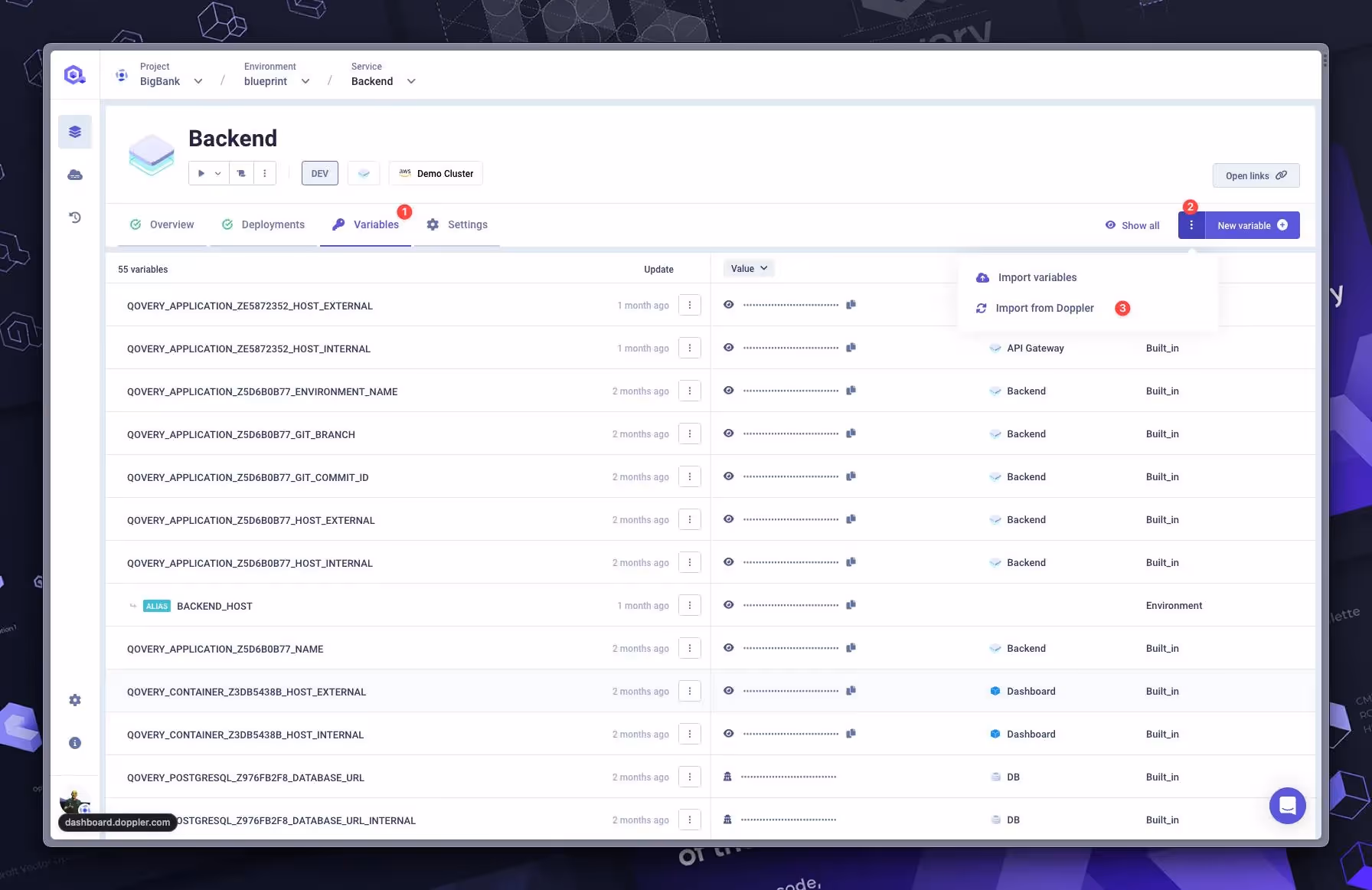Expand the Service Backend dropdown
Screen dimensions: 1372x890
[411, 81]
